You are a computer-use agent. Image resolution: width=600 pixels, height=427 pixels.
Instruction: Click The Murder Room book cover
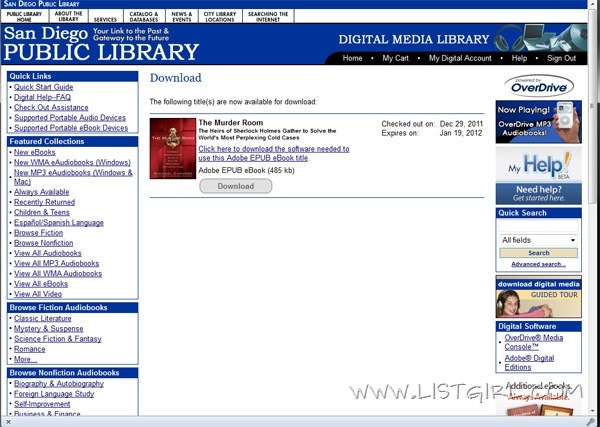pyautogui.click(x=173, y=148)
